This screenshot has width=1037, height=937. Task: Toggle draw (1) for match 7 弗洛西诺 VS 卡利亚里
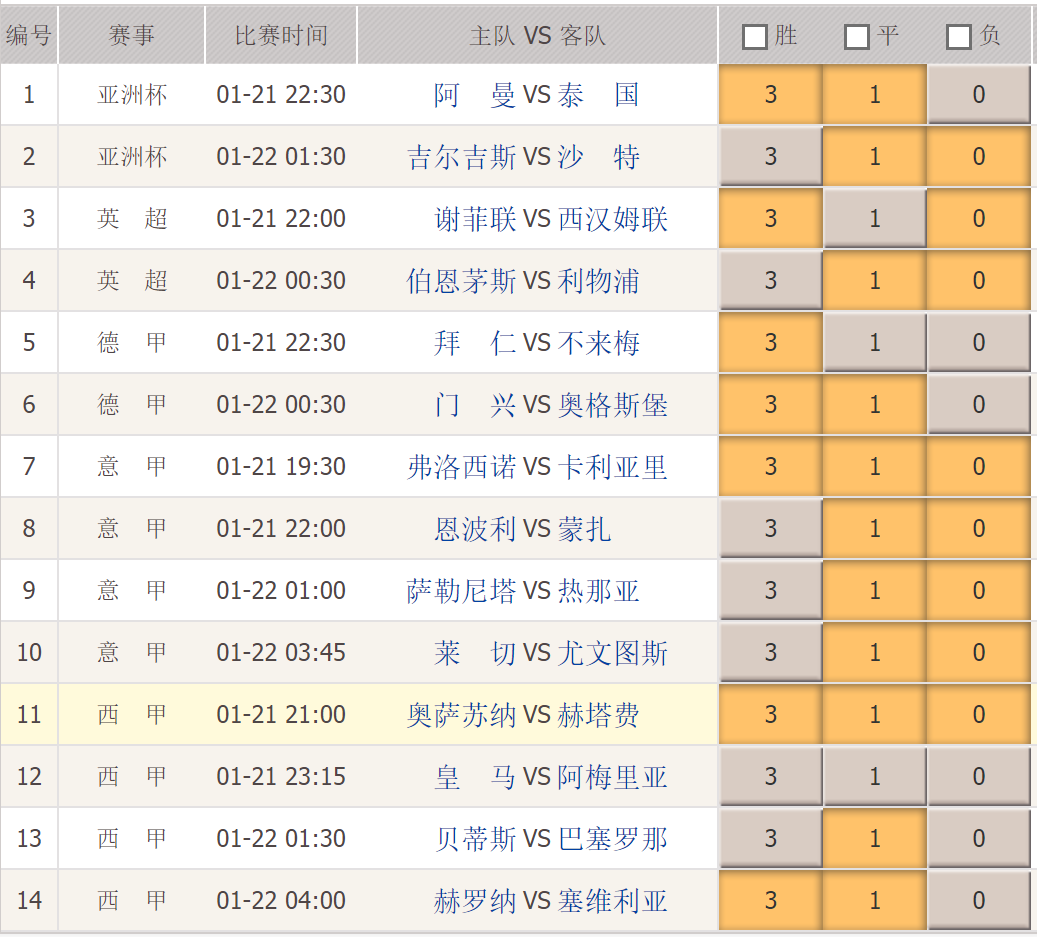[875, 466]
